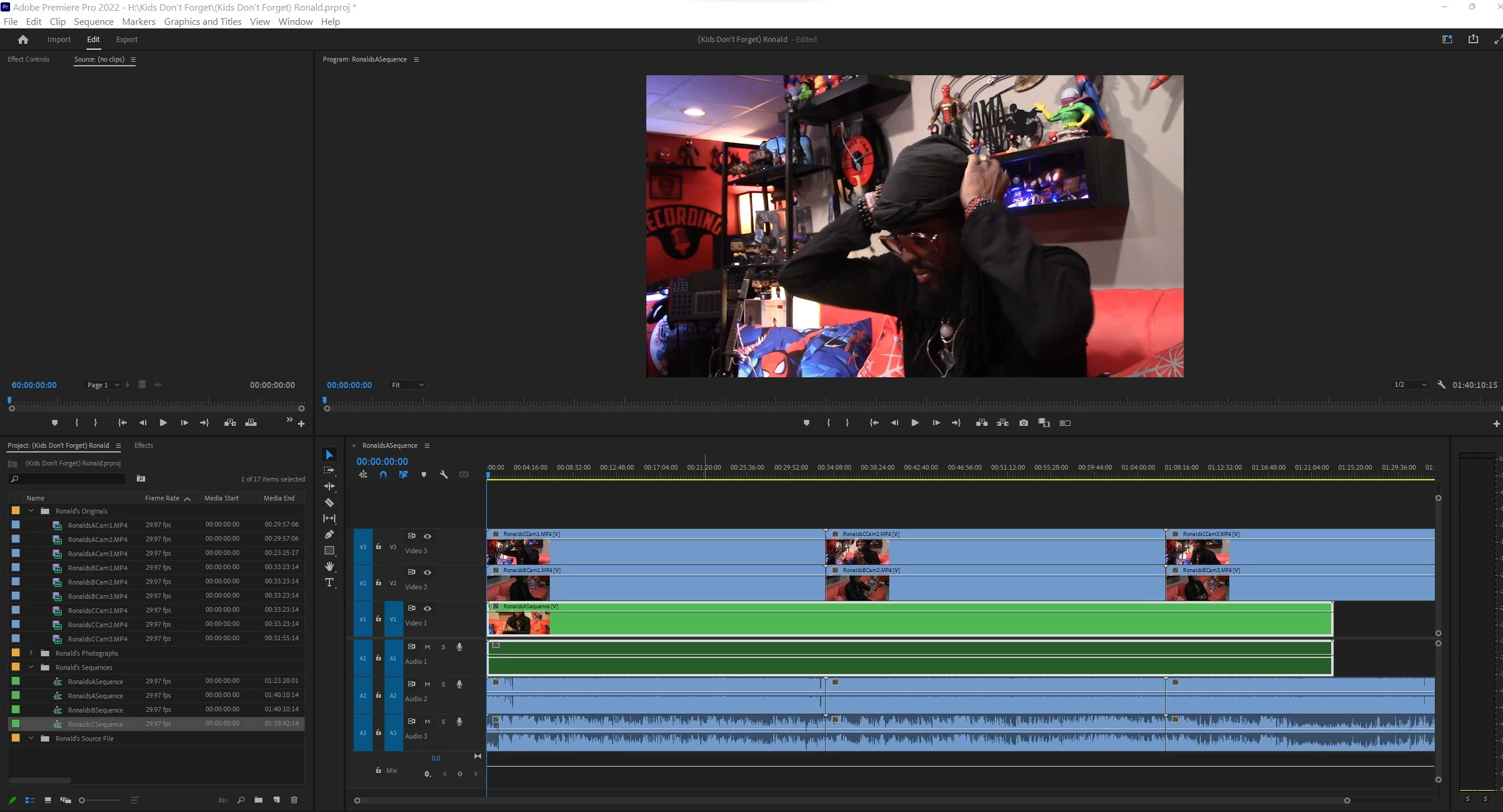Play the Program monitor

click(915, 423)
